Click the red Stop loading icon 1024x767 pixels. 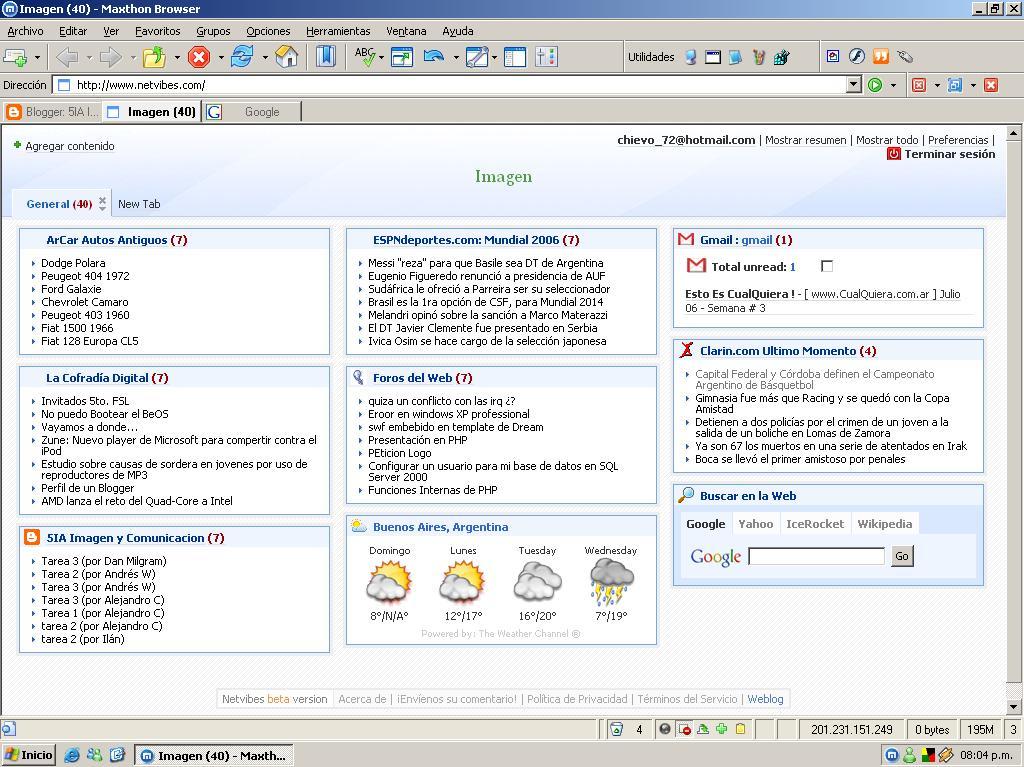(x=199, y=57)
